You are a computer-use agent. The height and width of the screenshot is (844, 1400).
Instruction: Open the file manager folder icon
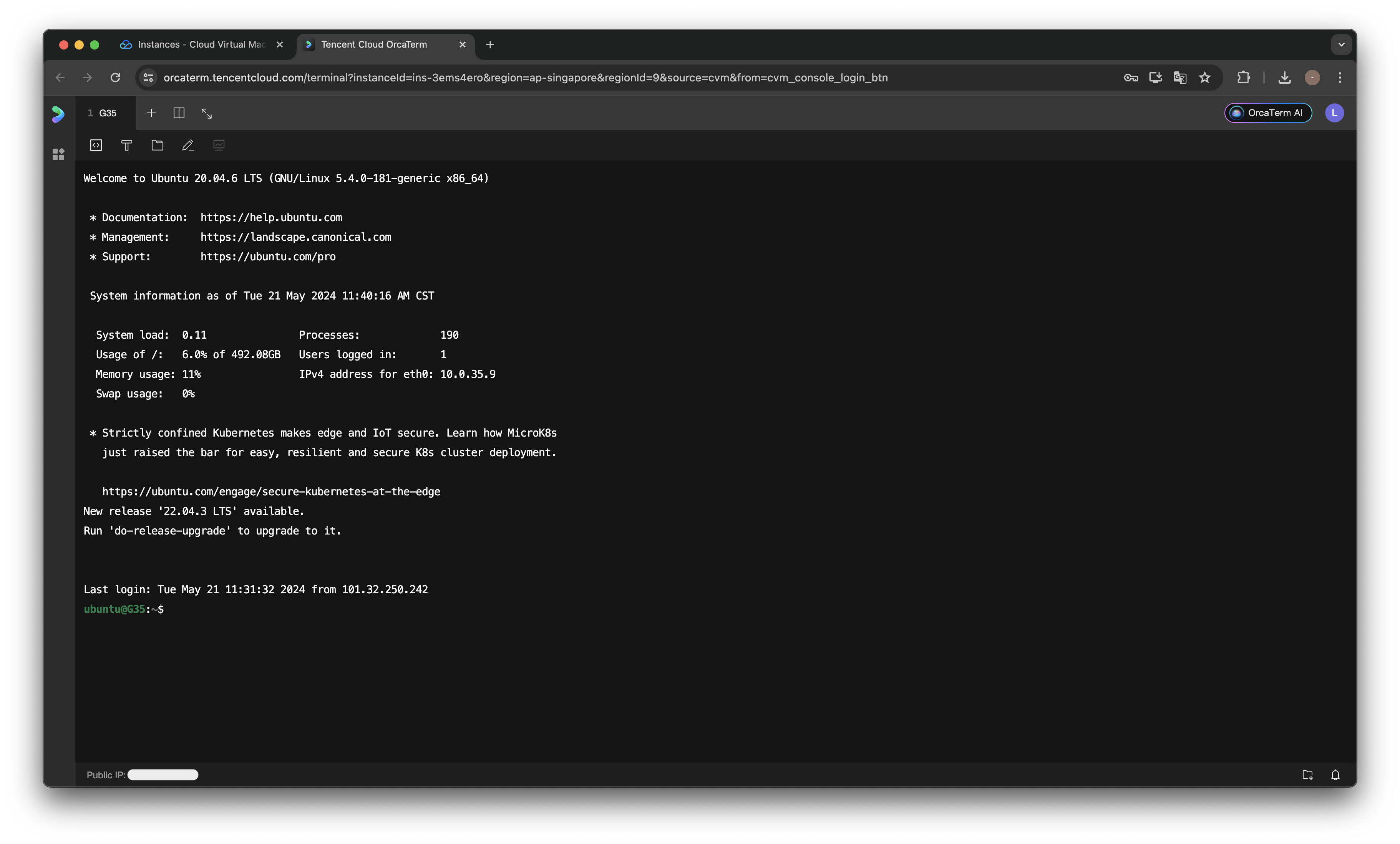(158, 146)
